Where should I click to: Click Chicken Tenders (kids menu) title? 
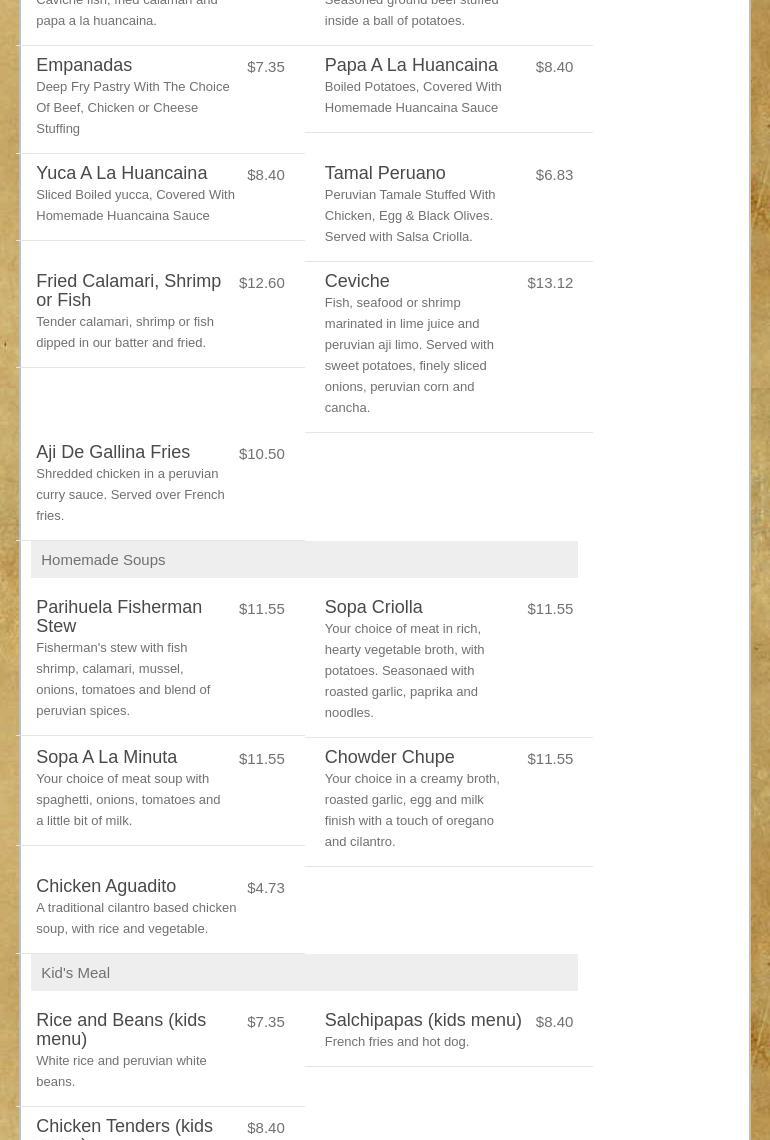[x=124, y=1128]
